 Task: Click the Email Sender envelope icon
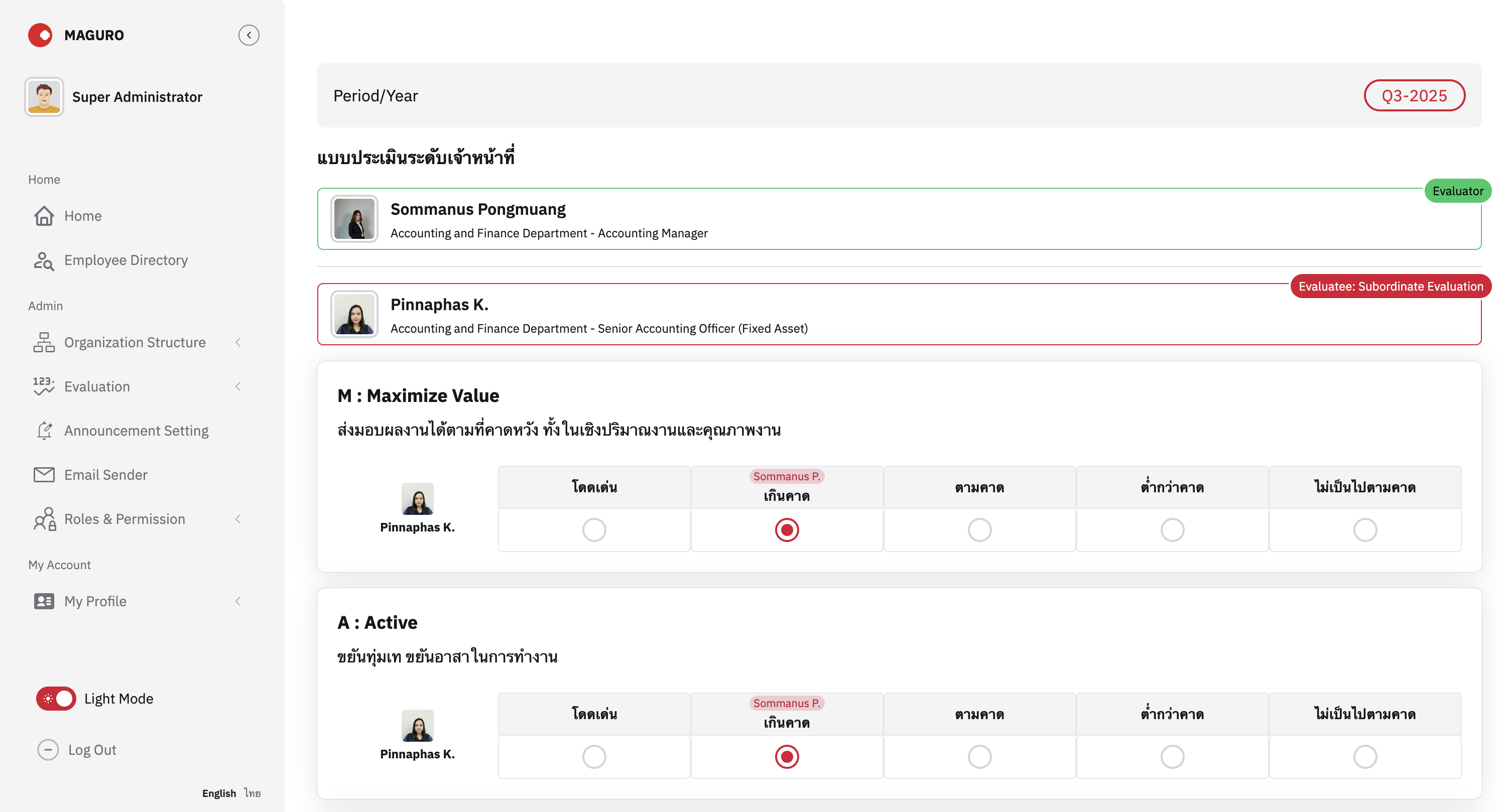tap(44, 475)
